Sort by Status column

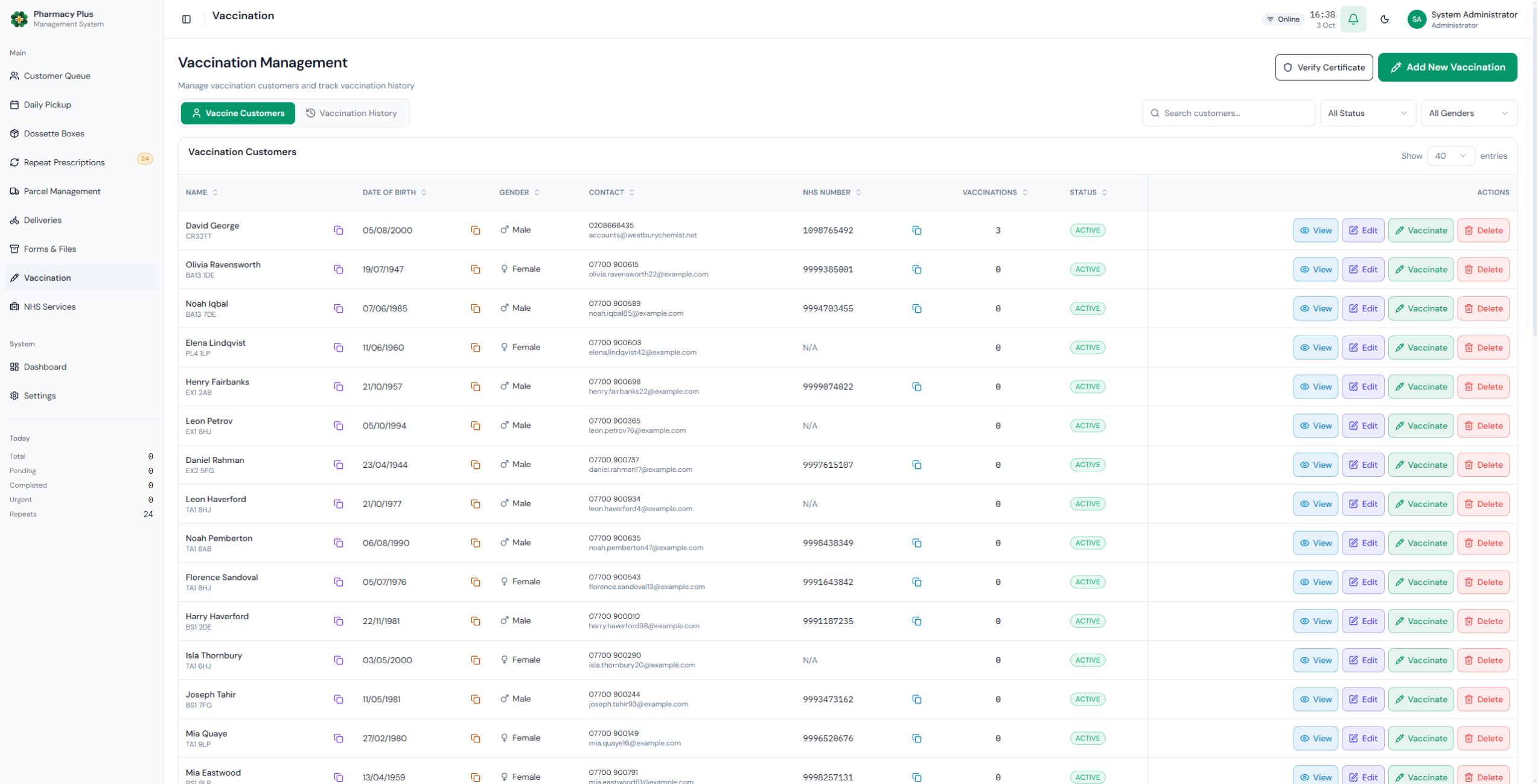pyautogui.click(x=1088, y=193)
